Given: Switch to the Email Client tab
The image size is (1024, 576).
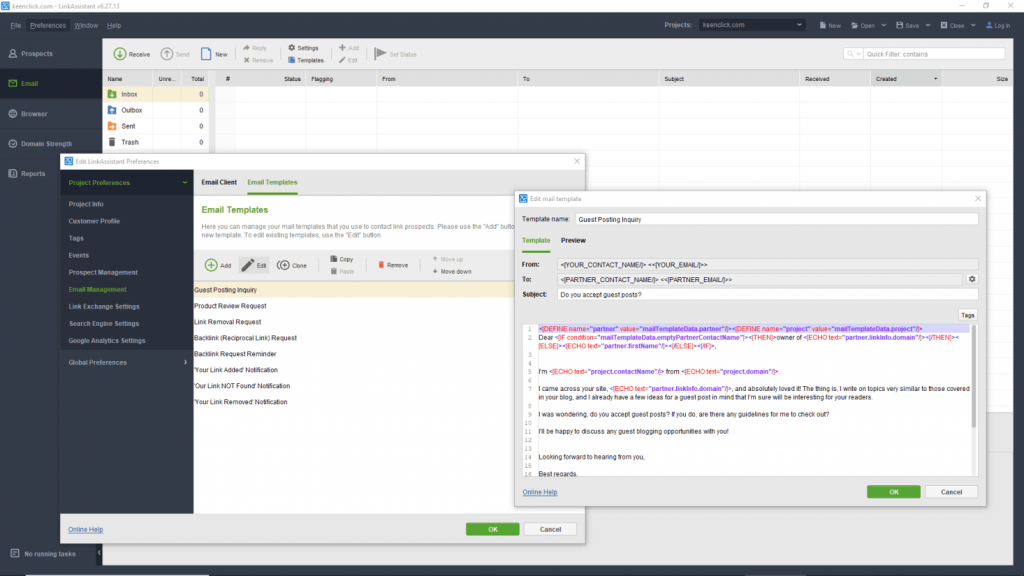Looking at the screenshot, I should pos(219,182).
